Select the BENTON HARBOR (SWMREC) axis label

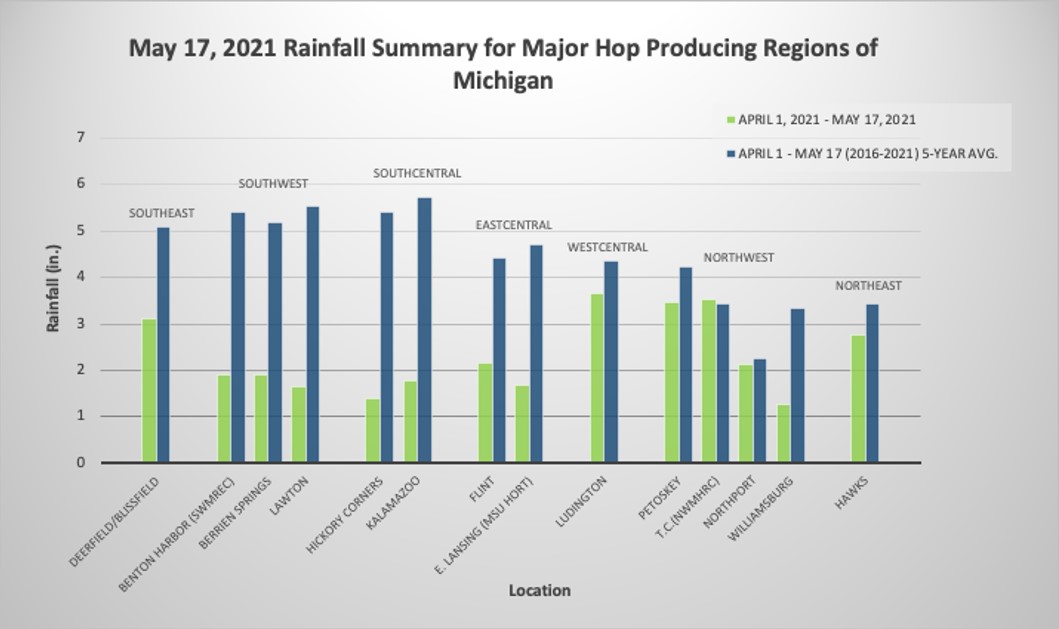176,534
